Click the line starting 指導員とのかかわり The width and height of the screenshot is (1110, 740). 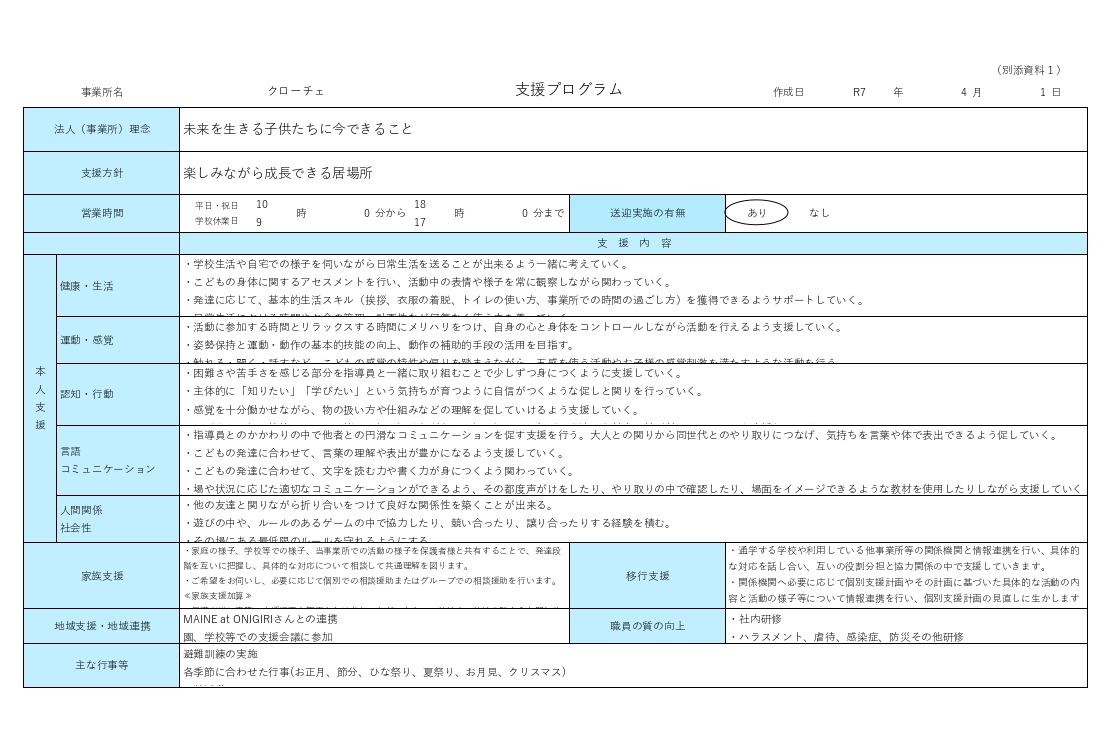coord(622,436)
